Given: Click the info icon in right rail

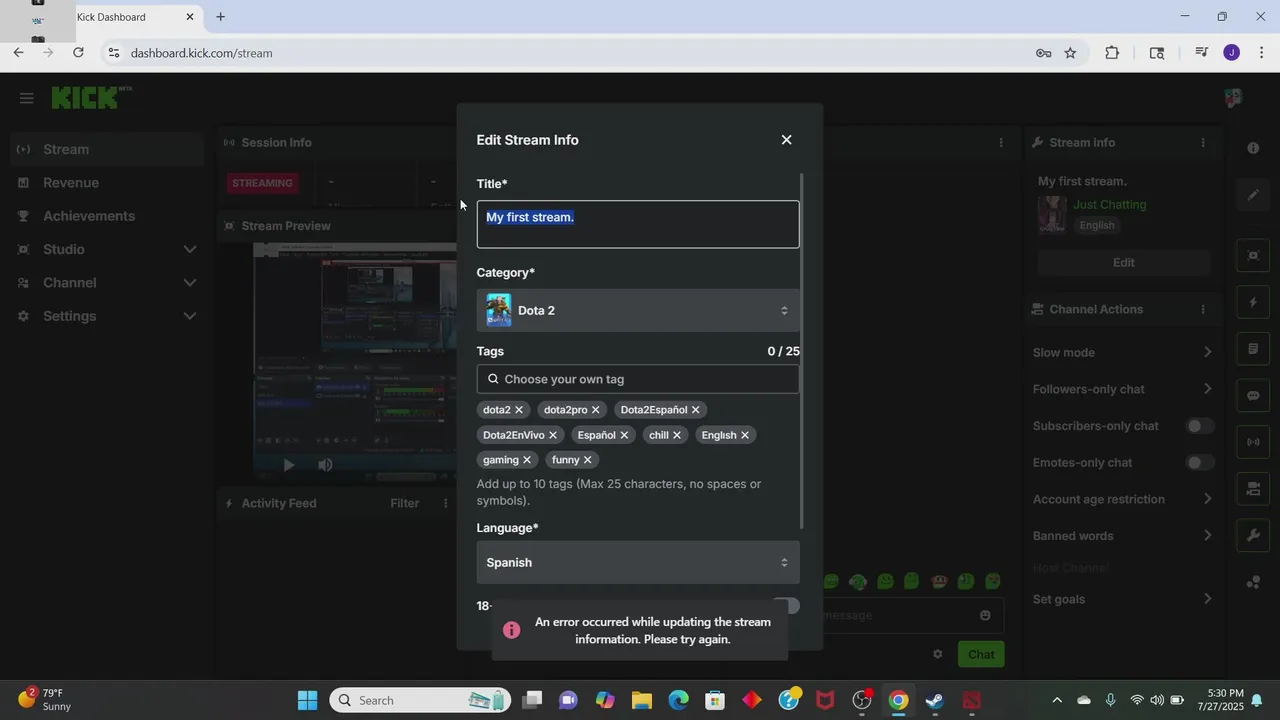Looking at the screenshot, I should coord(1253,148).
